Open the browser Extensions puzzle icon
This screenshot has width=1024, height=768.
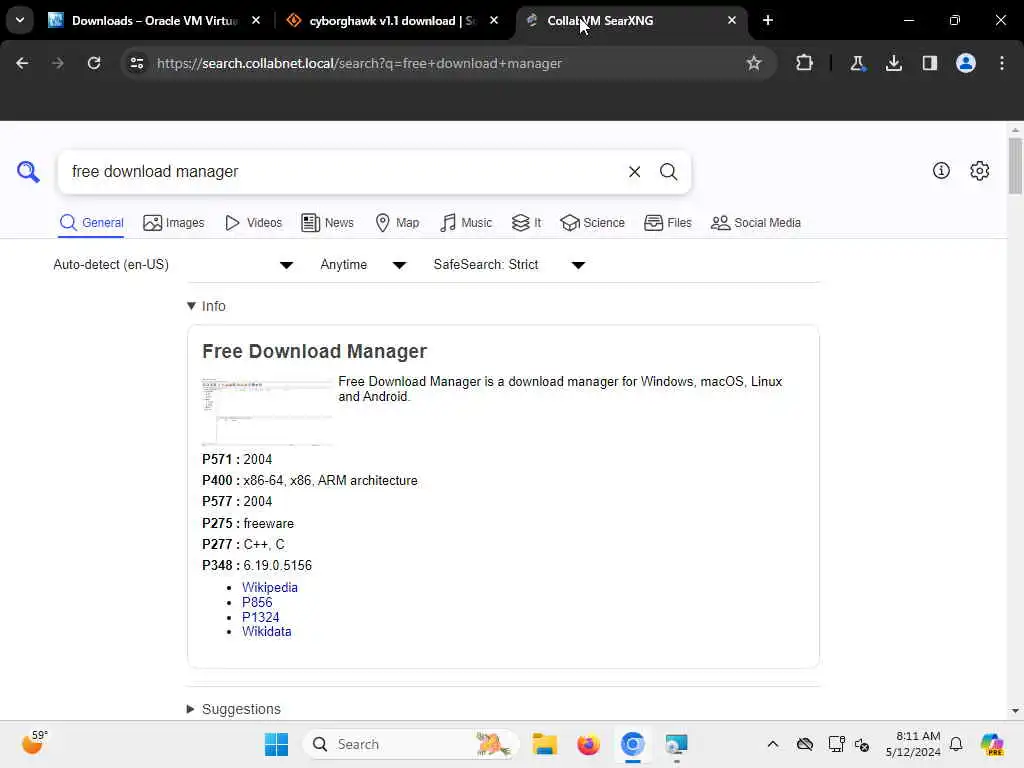coord(805,63)
